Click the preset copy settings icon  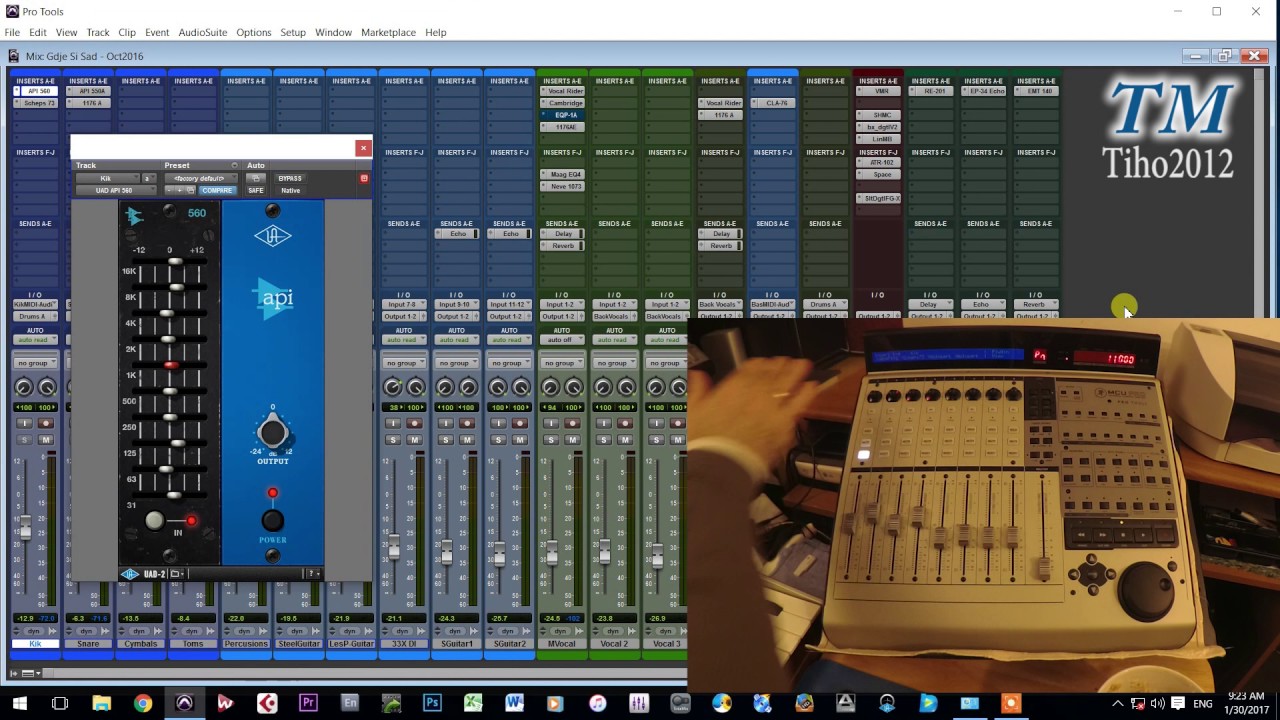tap(191, 190)
